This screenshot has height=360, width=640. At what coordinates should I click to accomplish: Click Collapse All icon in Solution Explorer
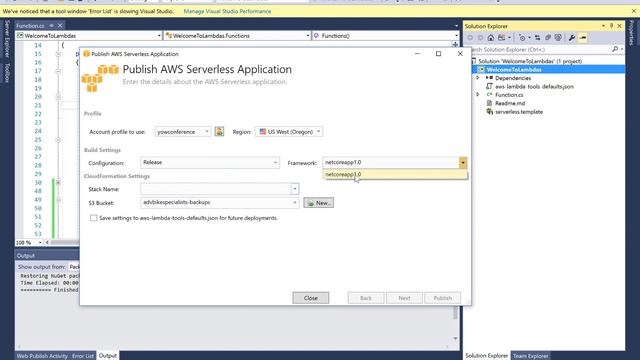[548, 38]
